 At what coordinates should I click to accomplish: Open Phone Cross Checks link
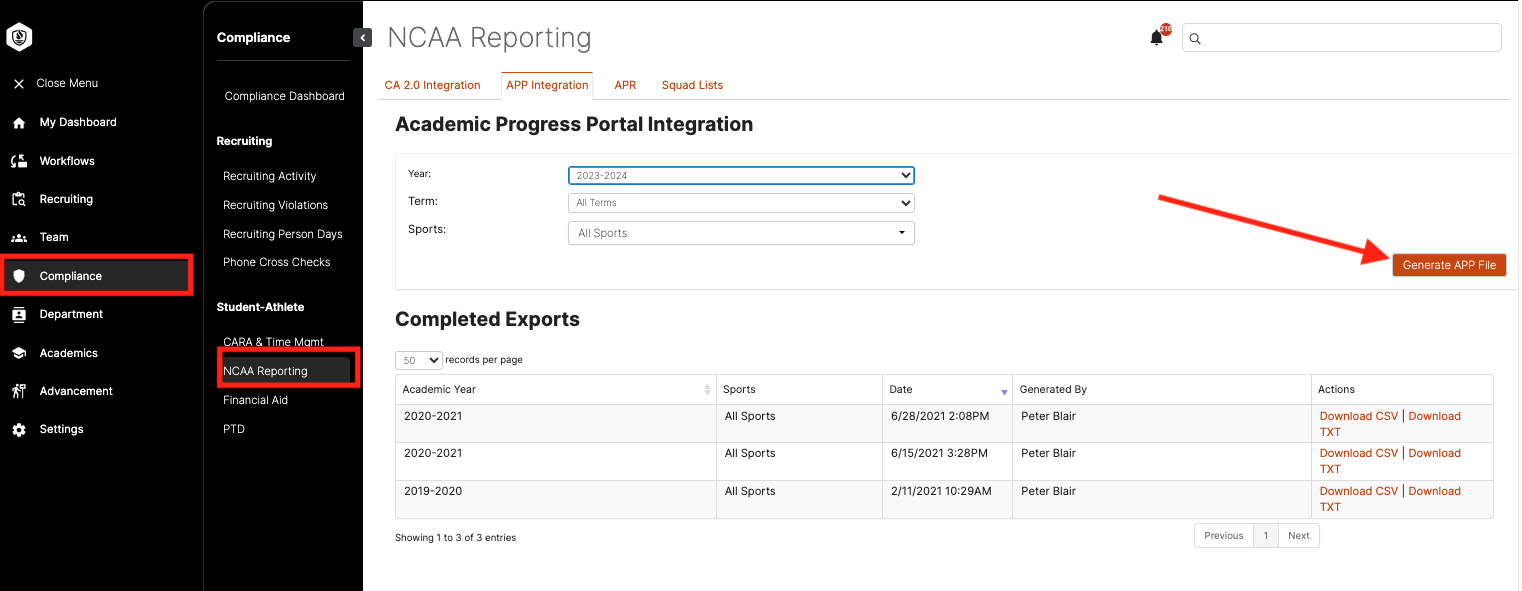[276, 263]
